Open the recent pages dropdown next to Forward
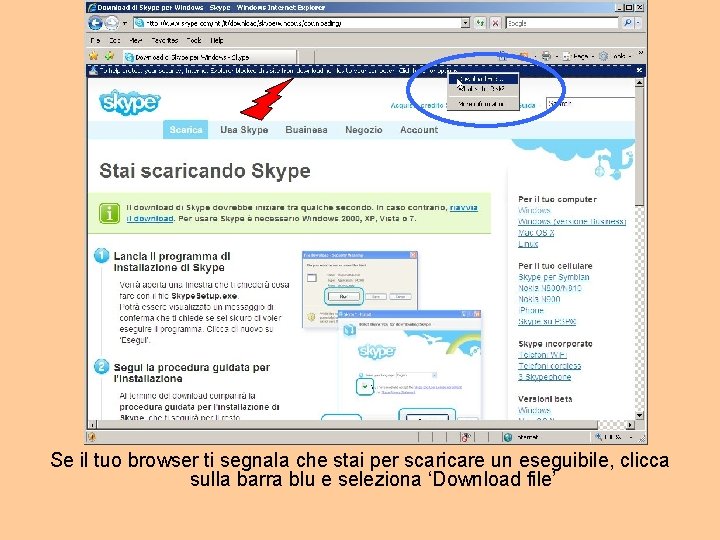720x540 pixels. coord(124,23)
